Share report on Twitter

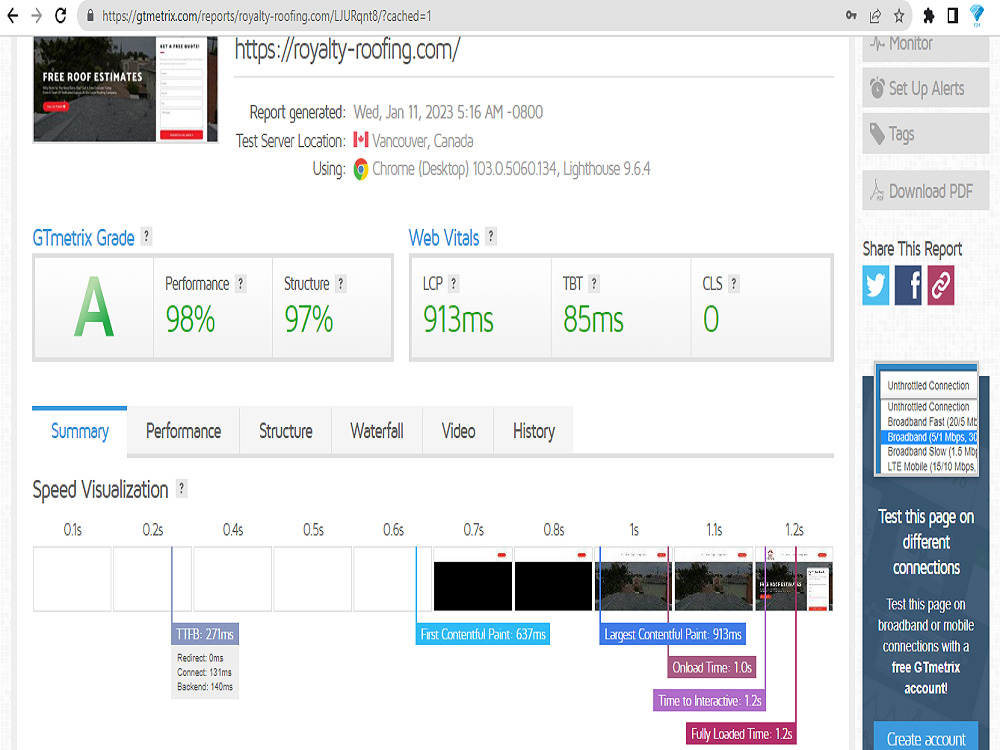tap(876, 285)
